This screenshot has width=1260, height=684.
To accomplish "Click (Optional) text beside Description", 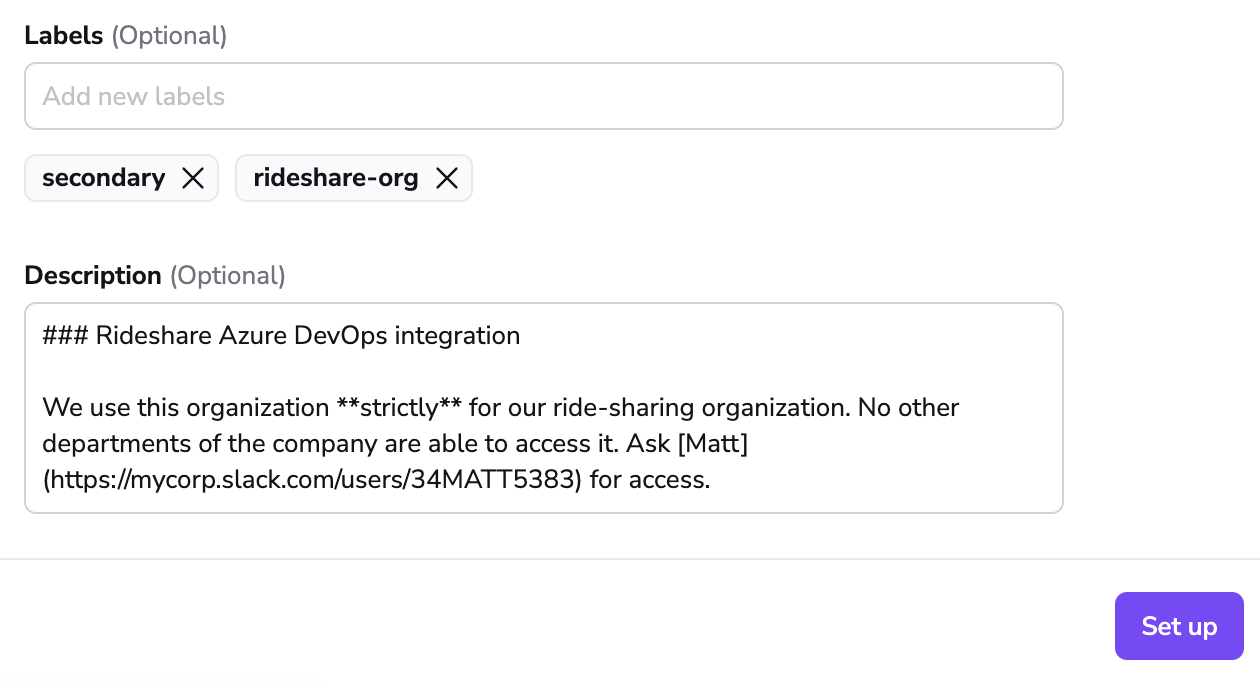I will pyautogui.click(x=228, y=276).
